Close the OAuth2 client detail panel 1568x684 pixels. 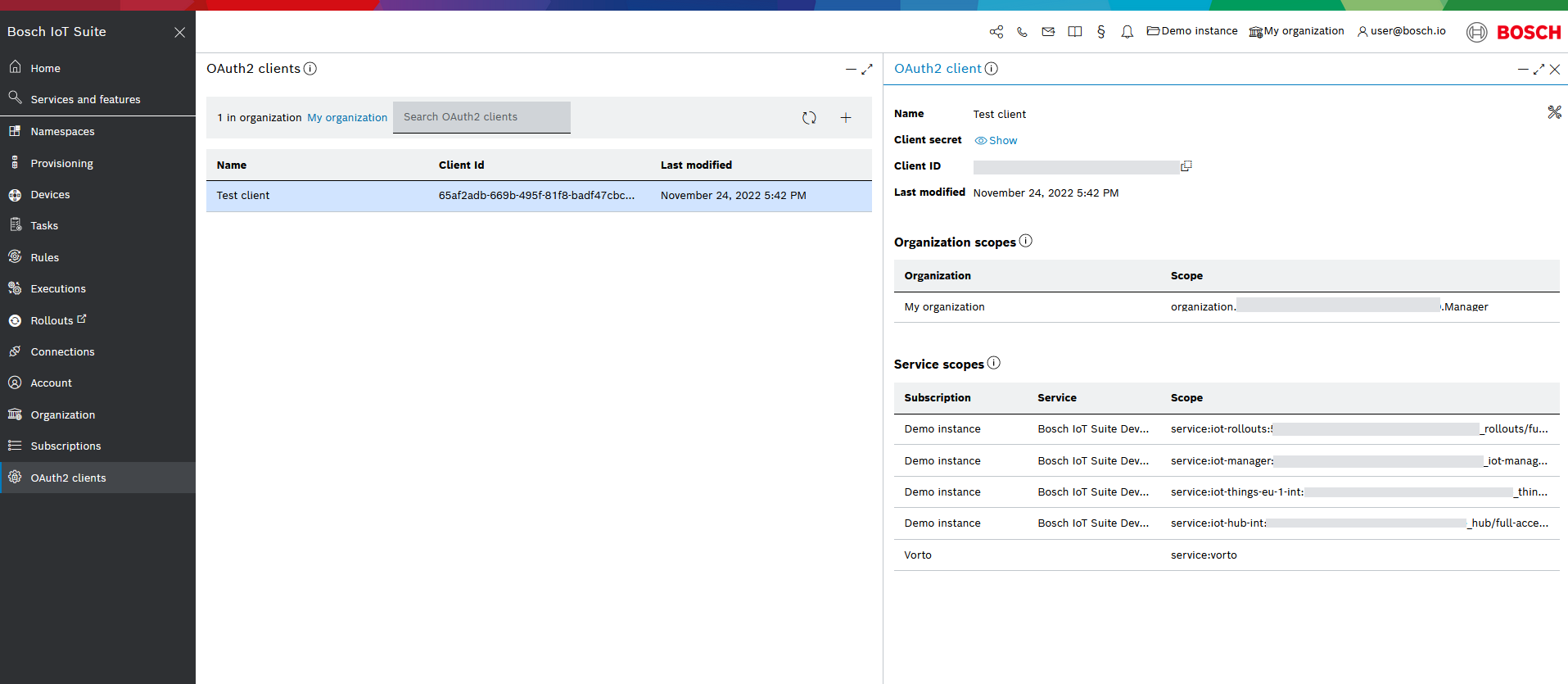click(x=1554, y=70)
